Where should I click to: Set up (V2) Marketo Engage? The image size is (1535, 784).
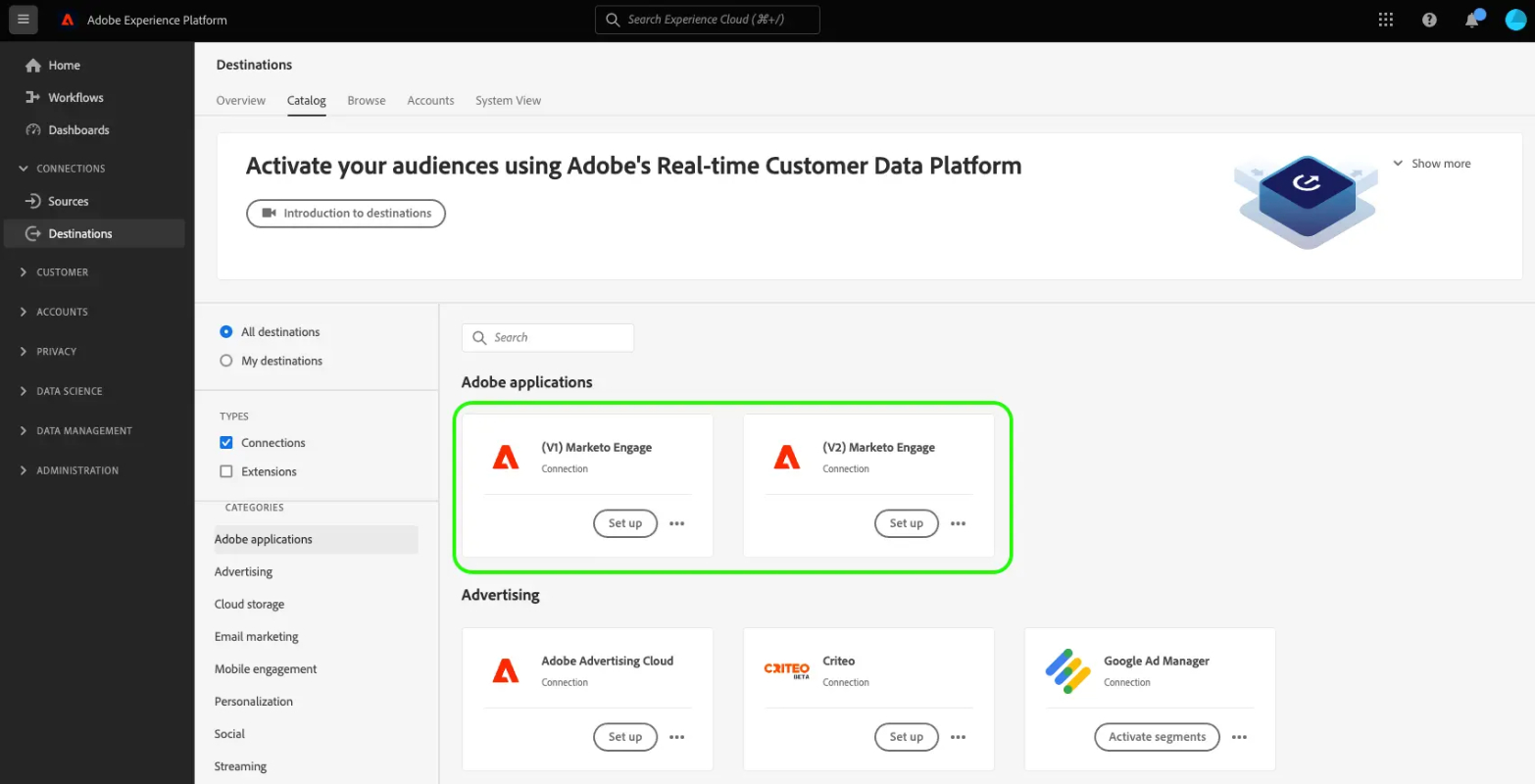click(907, 524)
